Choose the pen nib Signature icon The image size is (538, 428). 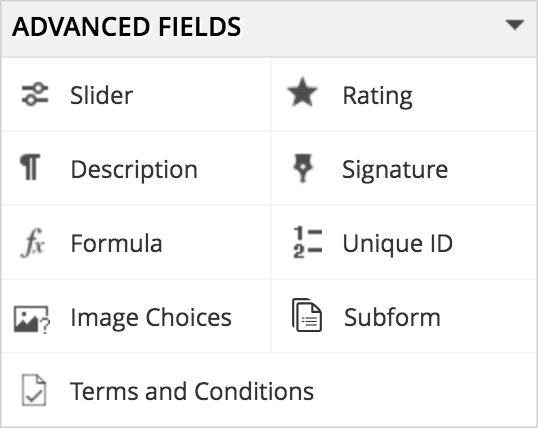click(303, 168)
